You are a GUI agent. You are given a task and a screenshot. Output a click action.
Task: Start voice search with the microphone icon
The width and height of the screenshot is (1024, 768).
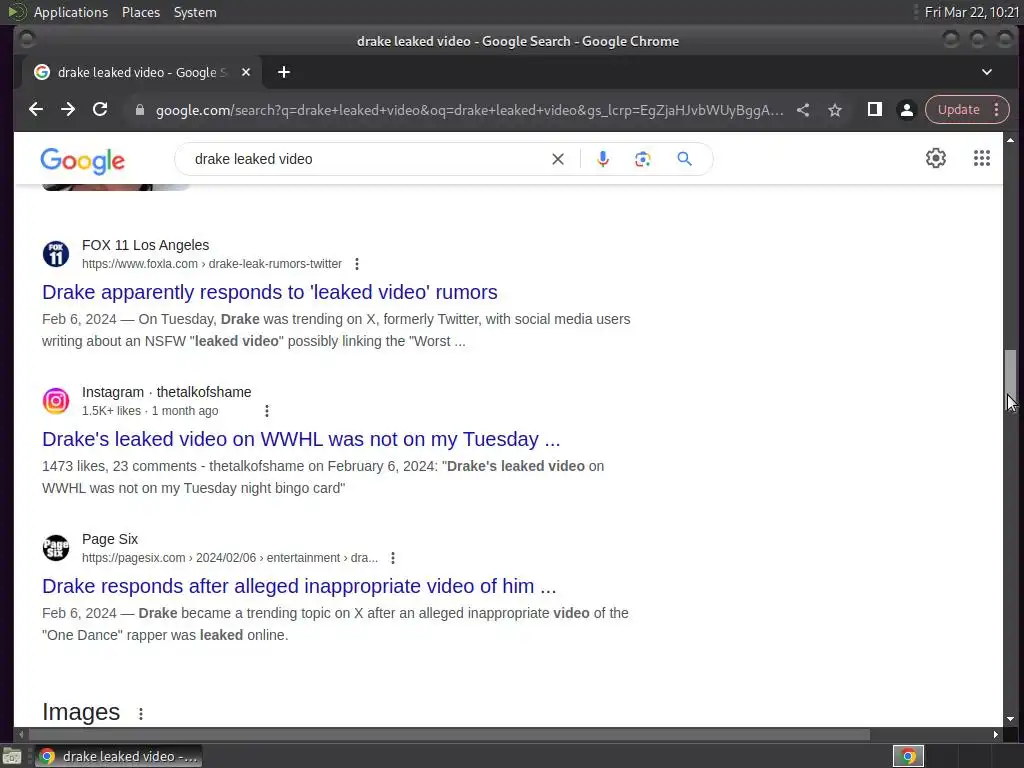pyautogui.click(x=603, y=159)
